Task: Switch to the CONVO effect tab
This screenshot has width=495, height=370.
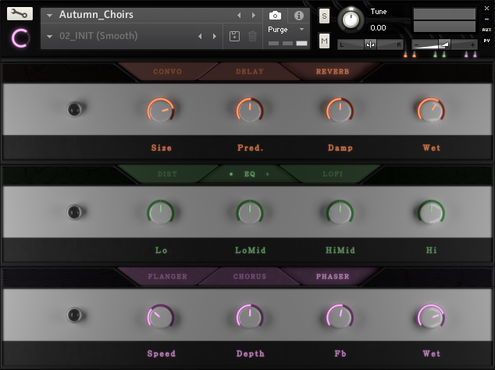Action: tap(167, 71)
